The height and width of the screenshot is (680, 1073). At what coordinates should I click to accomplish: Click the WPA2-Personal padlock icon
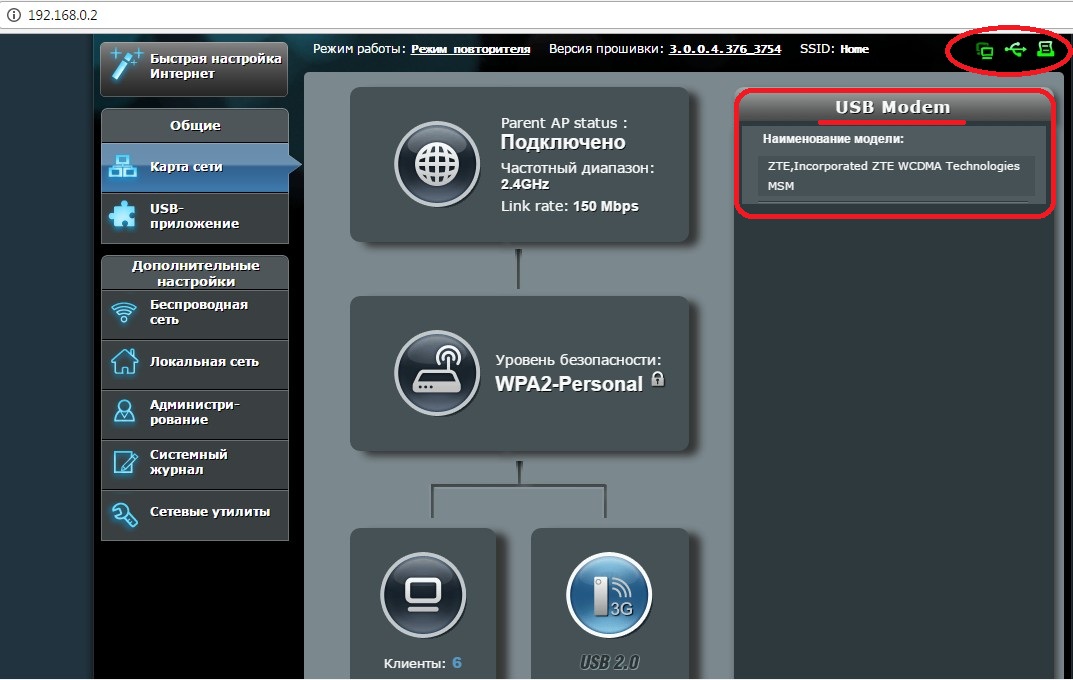click(x=658, y=379)
